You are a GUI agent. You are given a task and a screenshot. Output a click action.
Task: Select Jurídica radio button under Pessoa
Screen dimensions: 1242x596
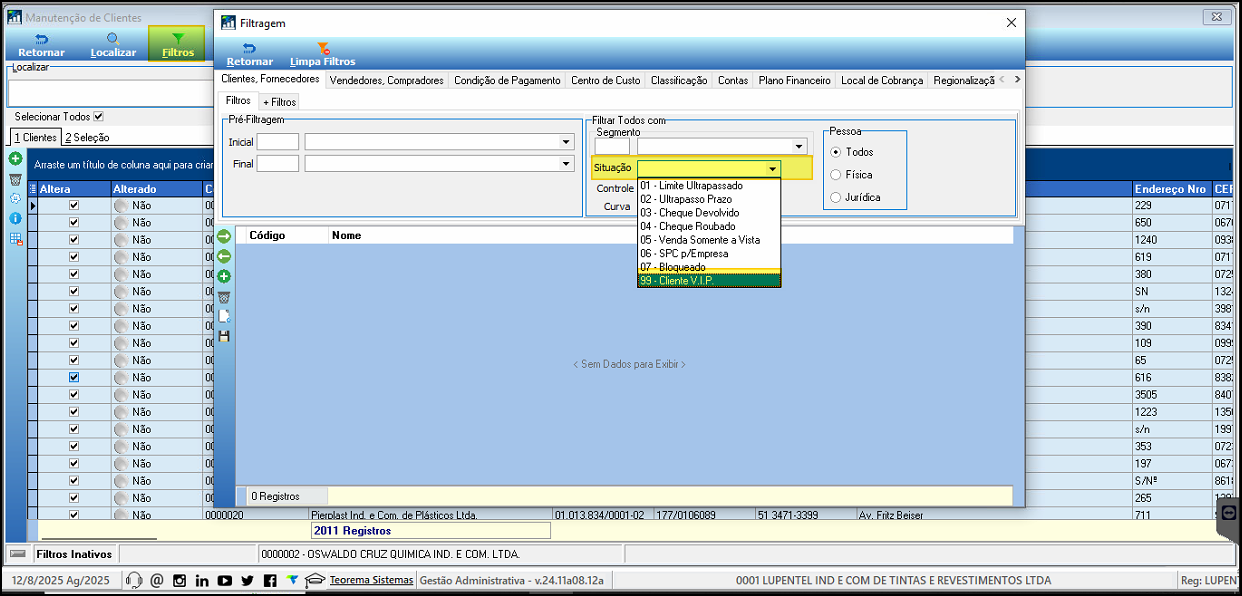click(x=836, y=197)
